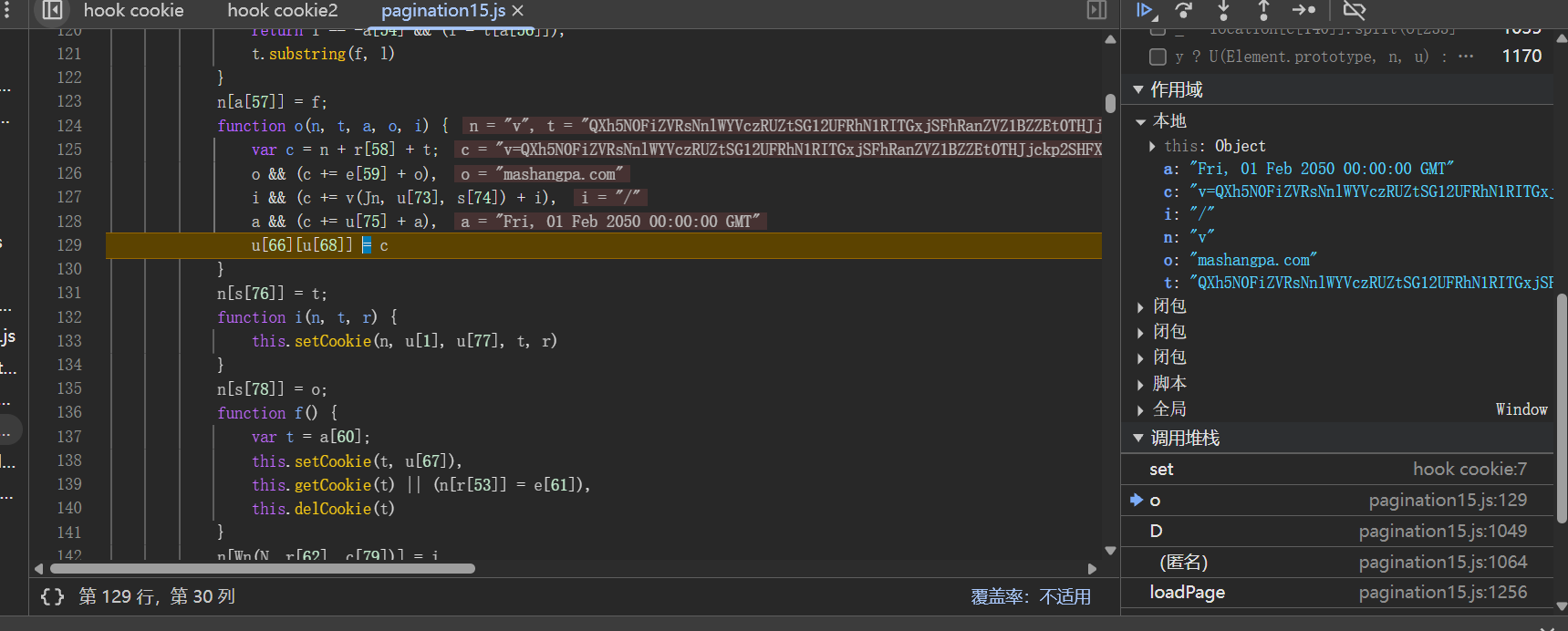Click the t.substring(f, l) code on line 121
The height and width of the screenshot is (631, 1568).
click(323, 54)
